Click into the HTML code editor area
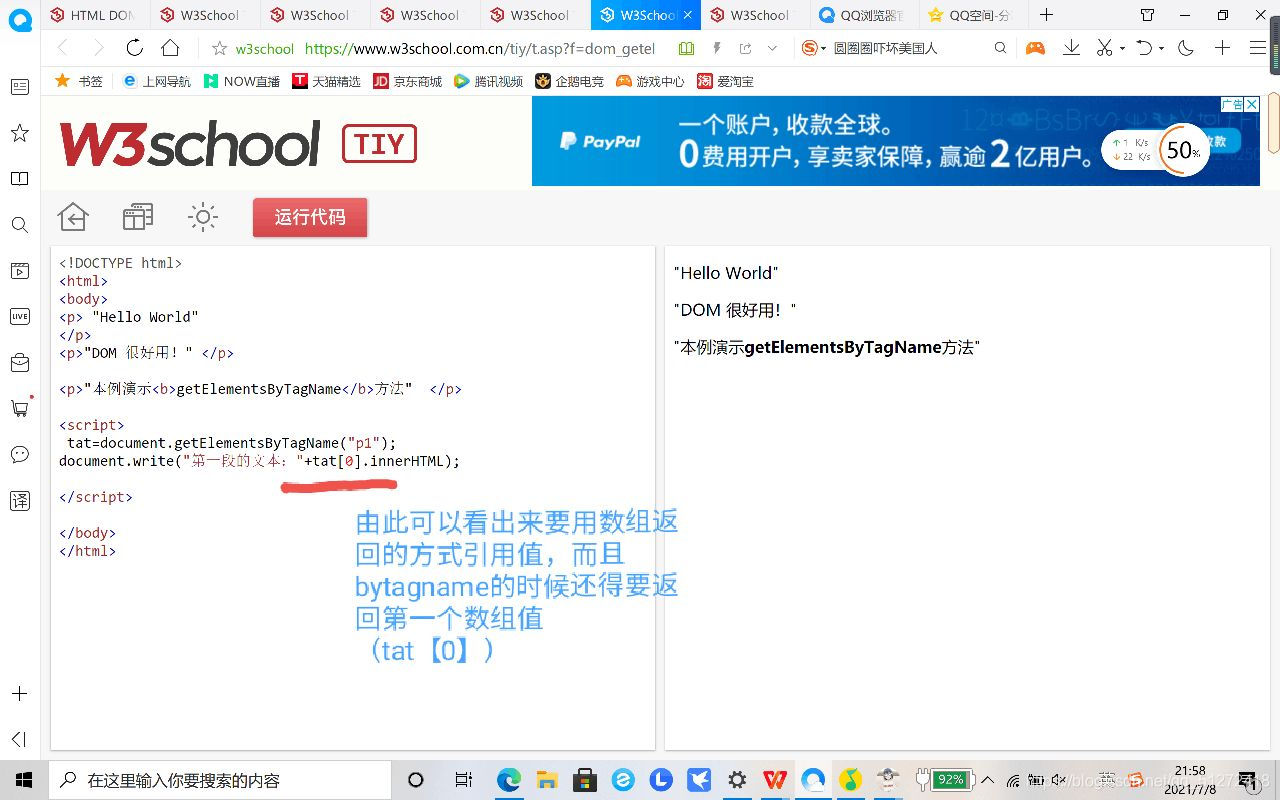 pyautogui.click(x=353, y=498)
